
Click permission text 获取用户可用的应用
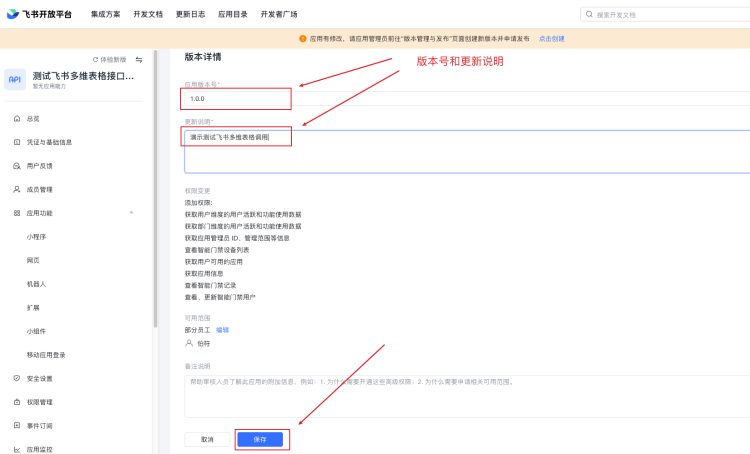(213, 262)
